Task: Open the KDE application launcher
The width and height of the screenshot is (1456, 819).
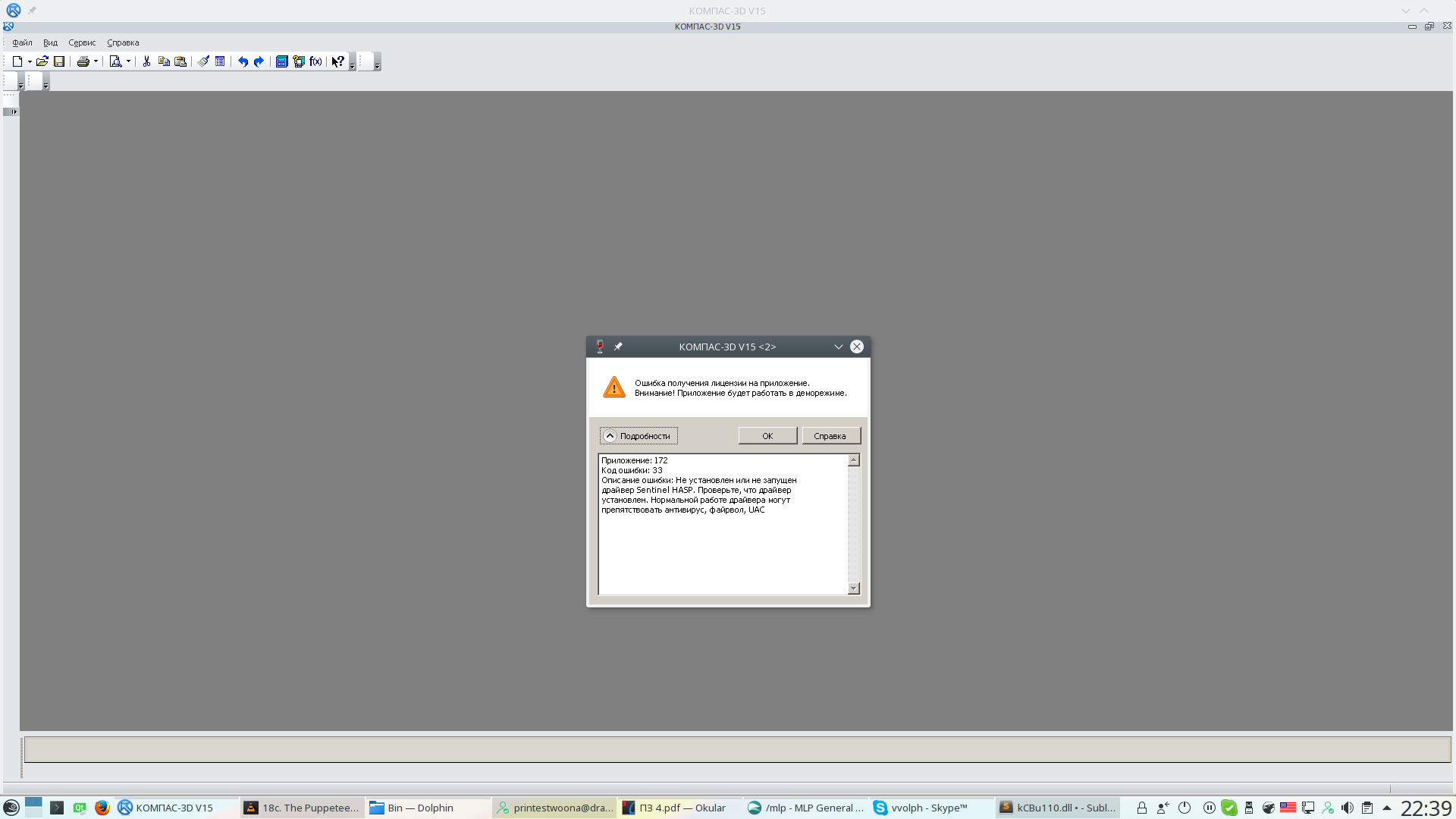Action: (11, 808)
